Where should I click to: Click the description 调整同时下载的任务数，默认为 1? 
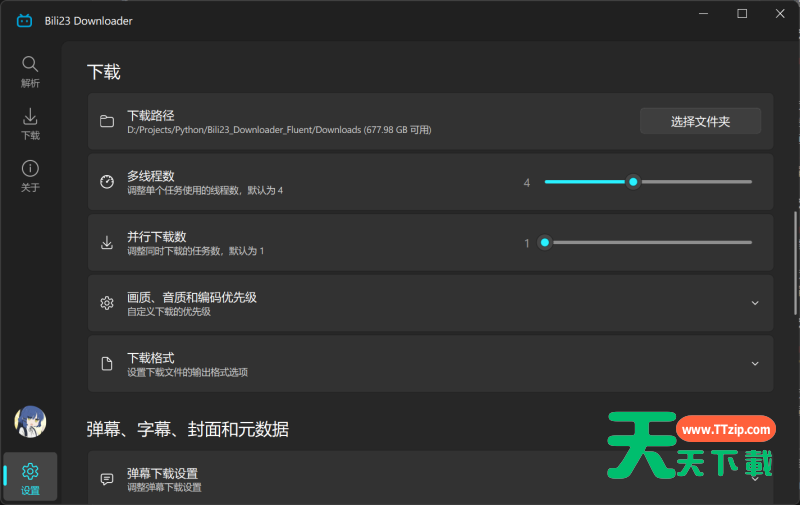coord(195,251)
